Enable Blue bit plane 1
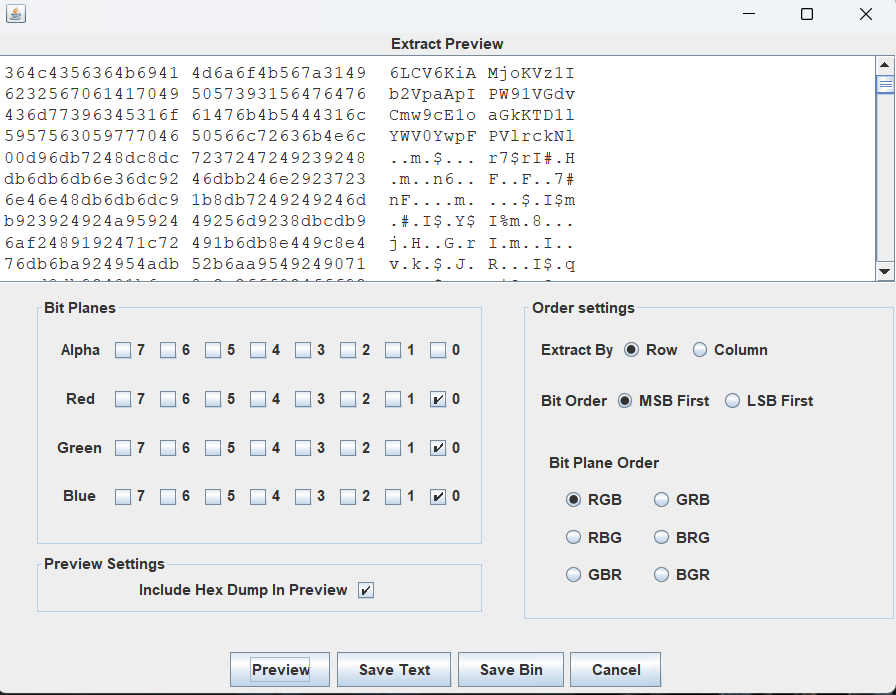The image size is (896, 695). (393, 497)
